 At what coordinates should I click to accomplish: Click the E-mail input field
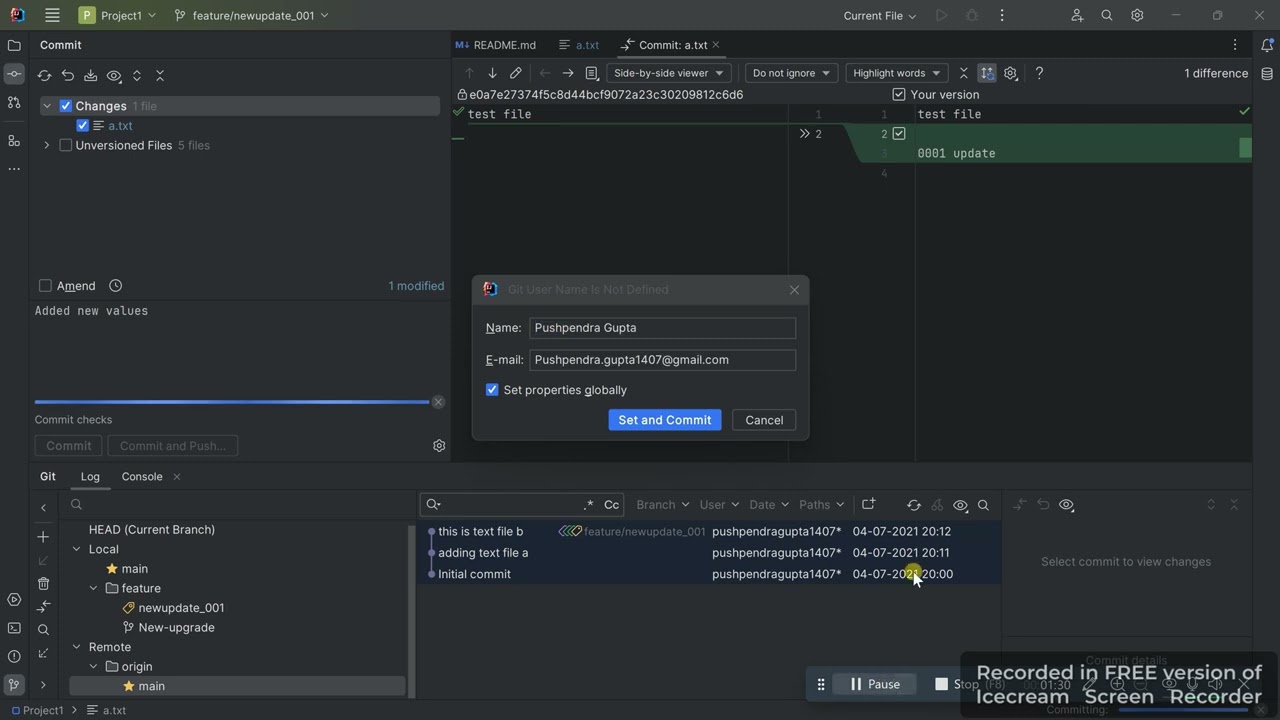[x=662, y=360]
